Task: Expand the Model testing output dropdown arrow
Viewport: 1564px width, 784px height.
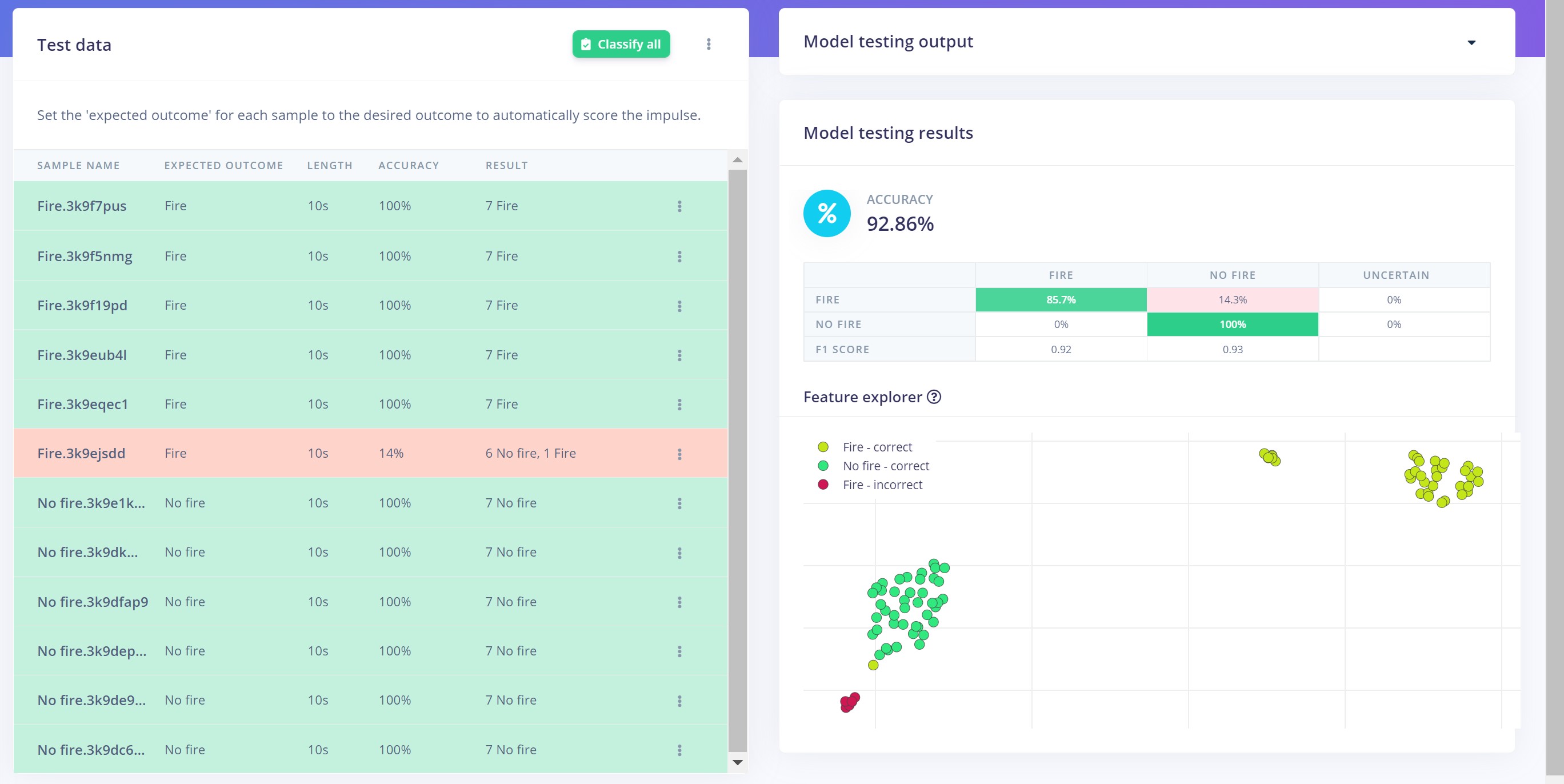Action: [1471, 42]
